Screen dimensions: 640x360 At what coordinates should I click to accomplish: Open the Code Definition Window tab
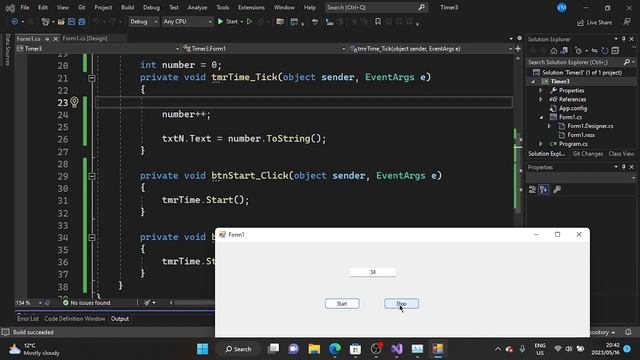[x=75, y=319]
